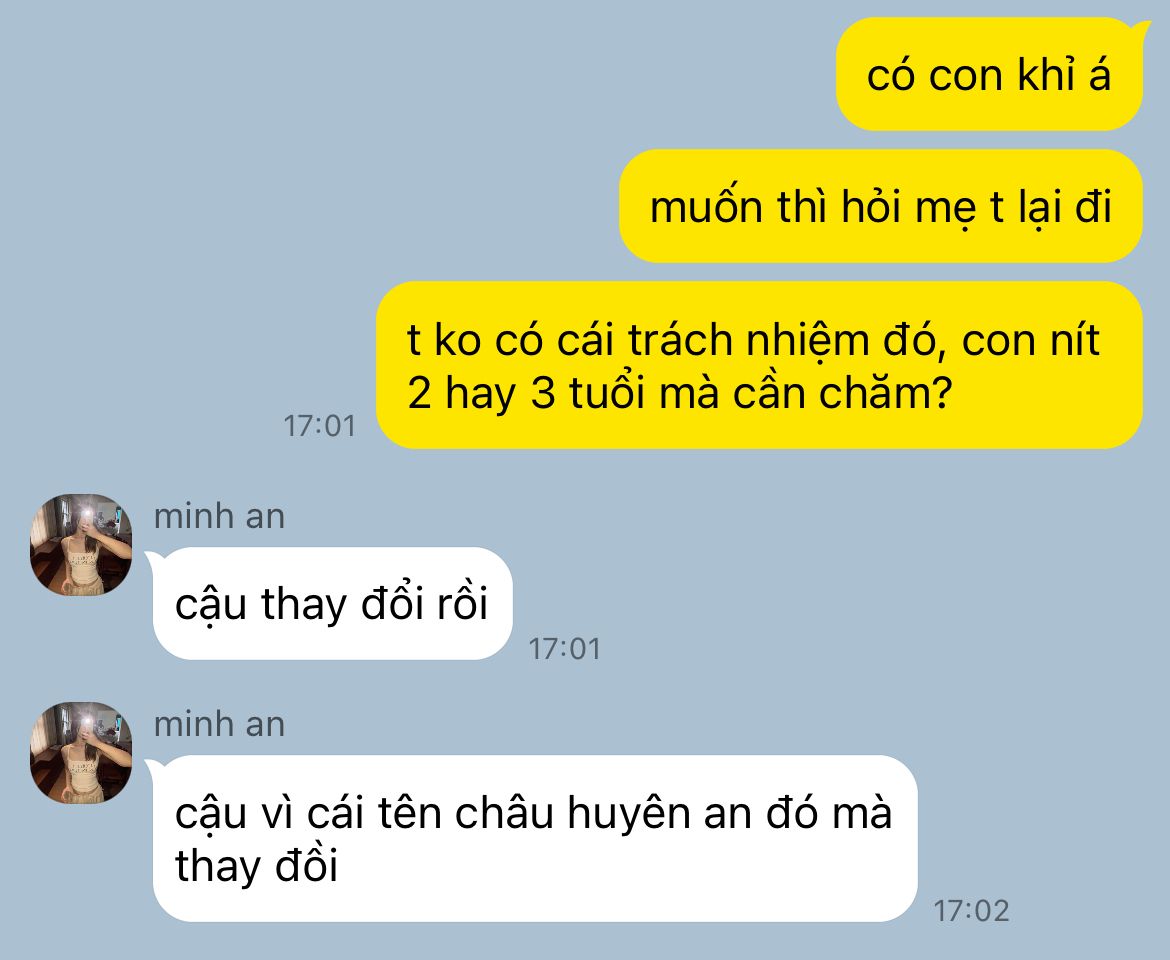Screen dimensions: 1170x960
Task: Click the word 'rồi' in the short white bubble
Action: 463,603
